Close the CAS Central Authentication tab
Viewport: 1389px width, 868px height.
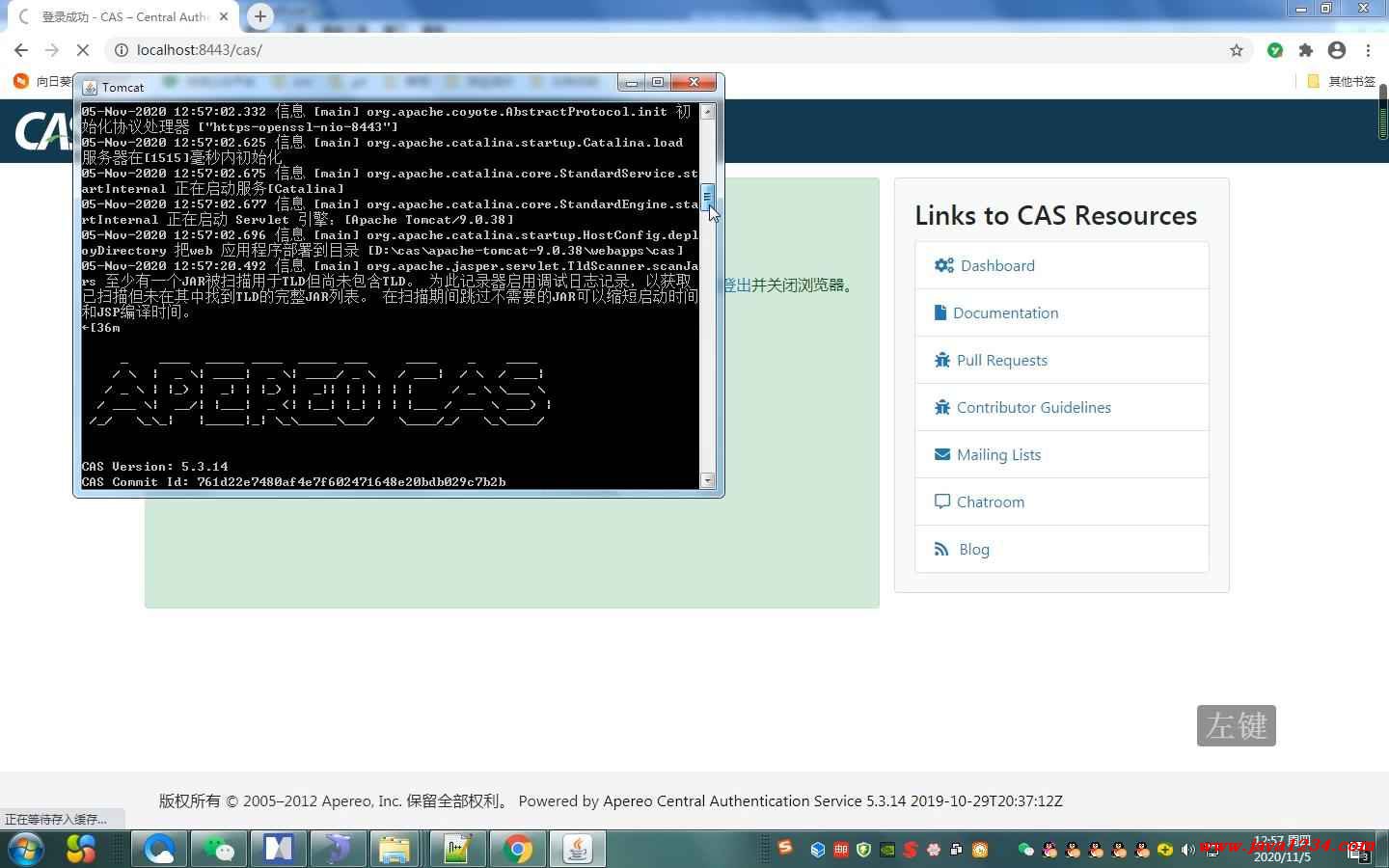point(225,16)
